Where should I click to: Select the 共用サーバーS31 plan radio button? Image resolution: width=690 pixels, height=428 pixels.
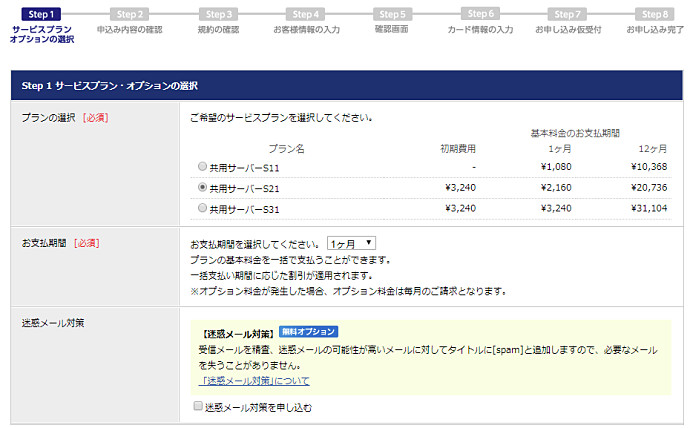click(x=203, y=208)
